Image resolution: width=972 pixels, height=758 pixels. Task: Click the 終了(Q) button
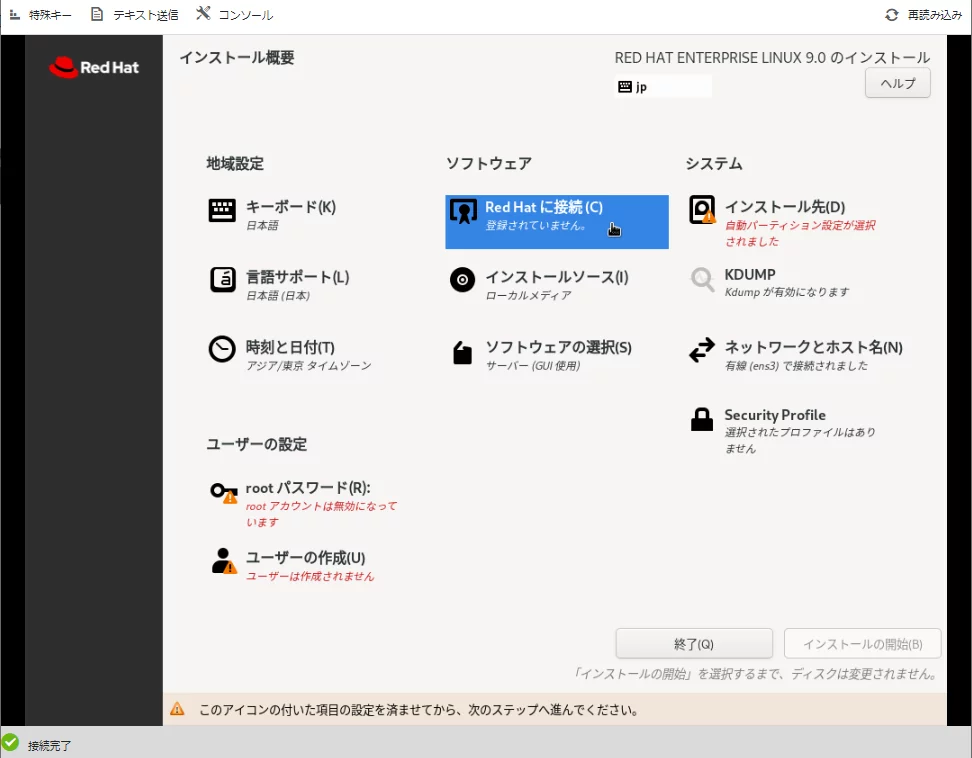[x=694, y=644]
